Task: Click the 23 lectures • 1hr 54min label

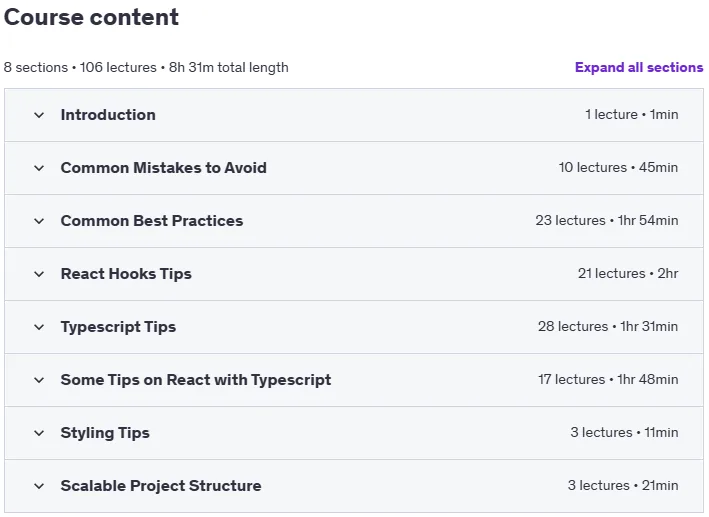Action: pyautogui.click(x=607, y=220)
